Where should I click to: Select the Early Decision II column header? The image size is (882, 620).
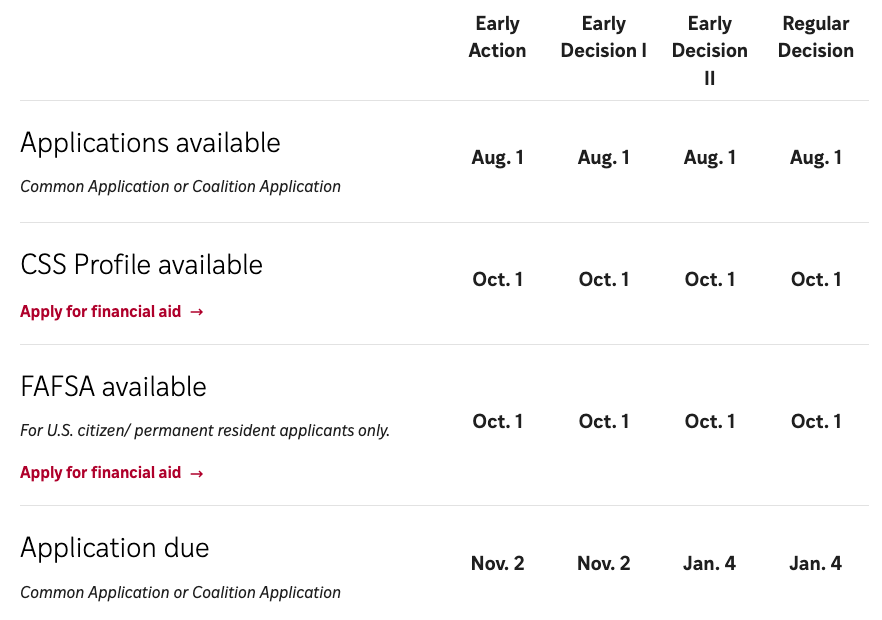point(710,50)
